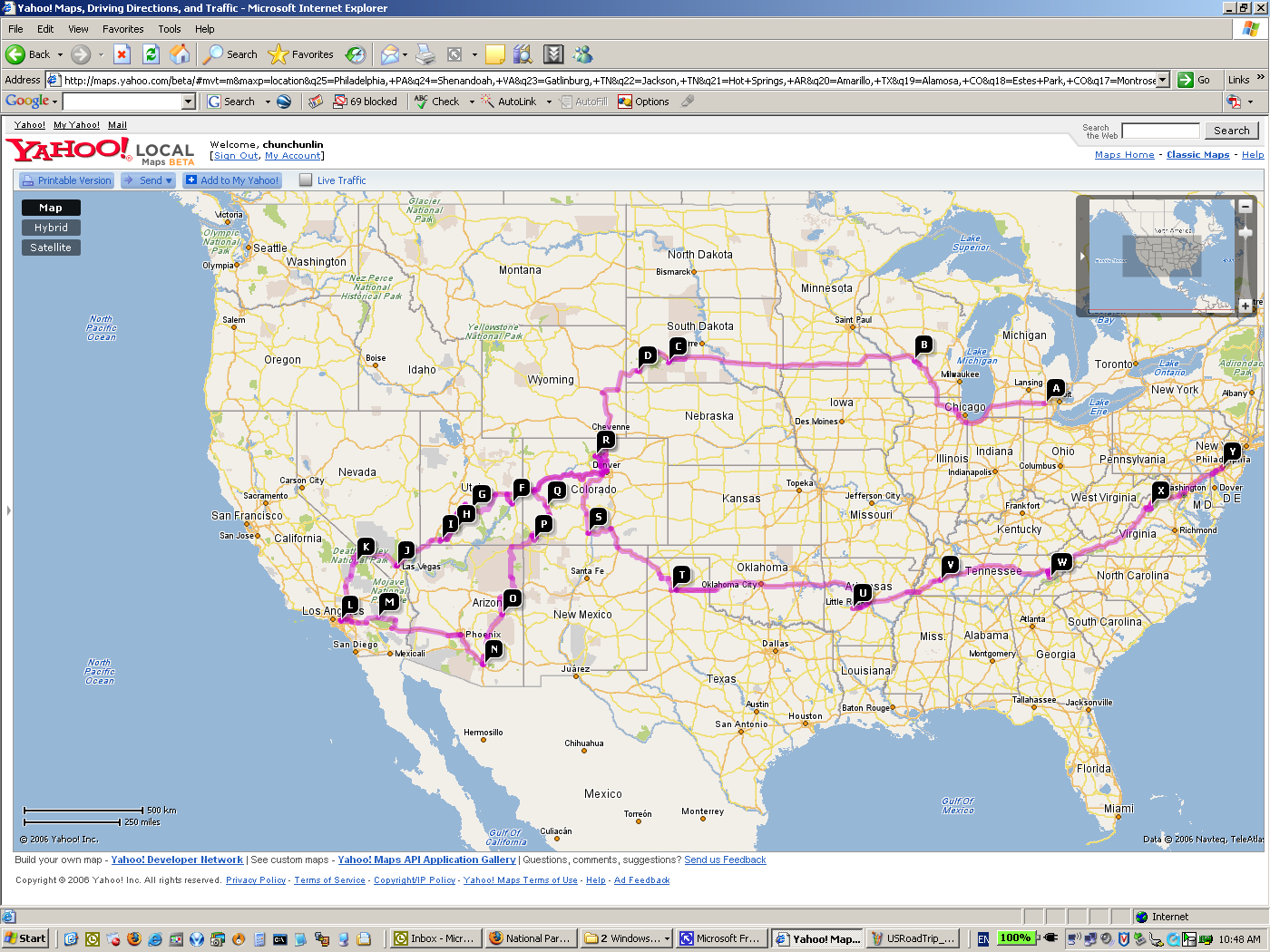Click the spell Check toolbar button
Viewport: 1270px width, 952px height.
437,102
